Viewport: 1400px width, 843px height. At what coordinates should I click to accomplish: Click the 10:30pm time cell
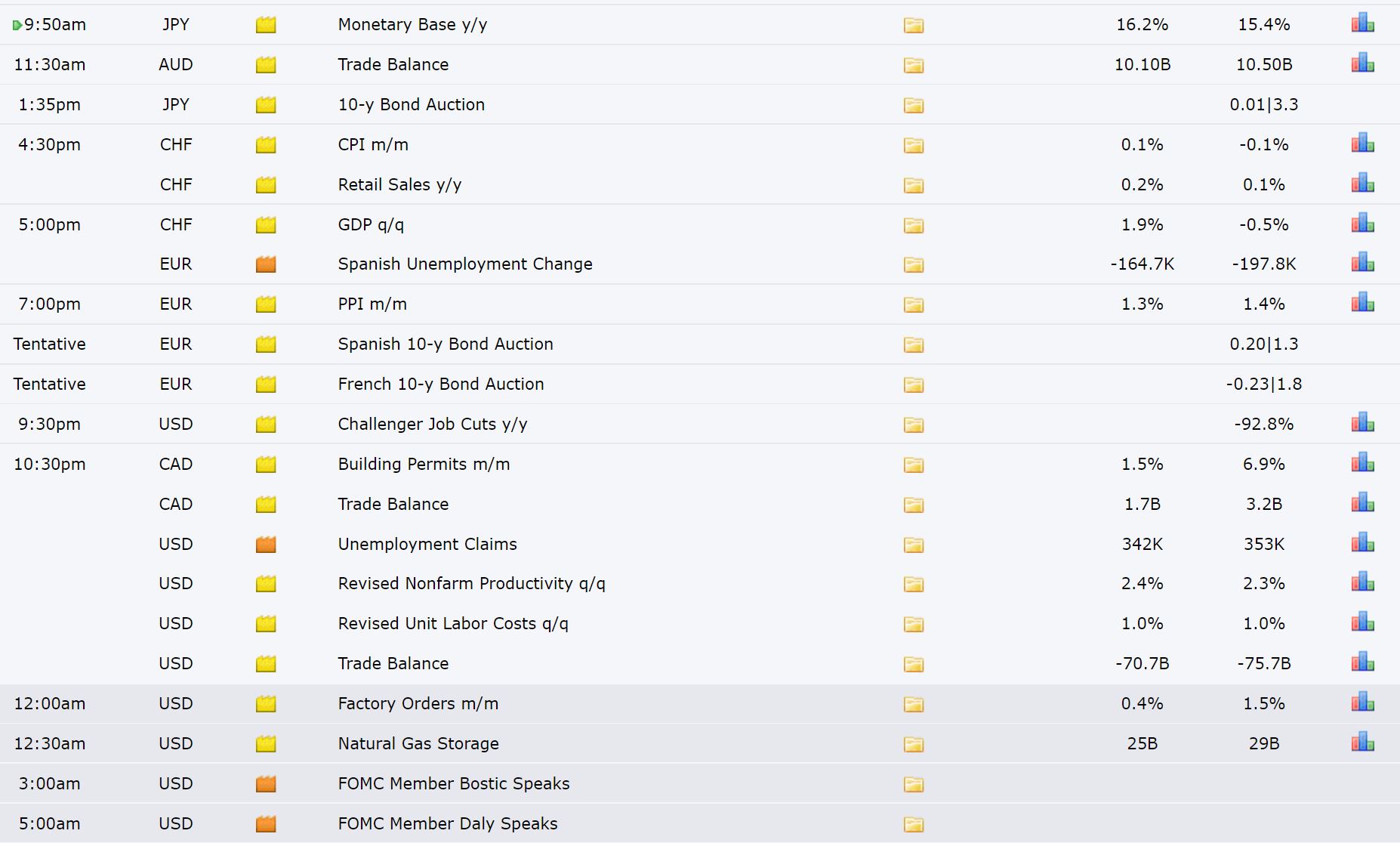point(50,464)
